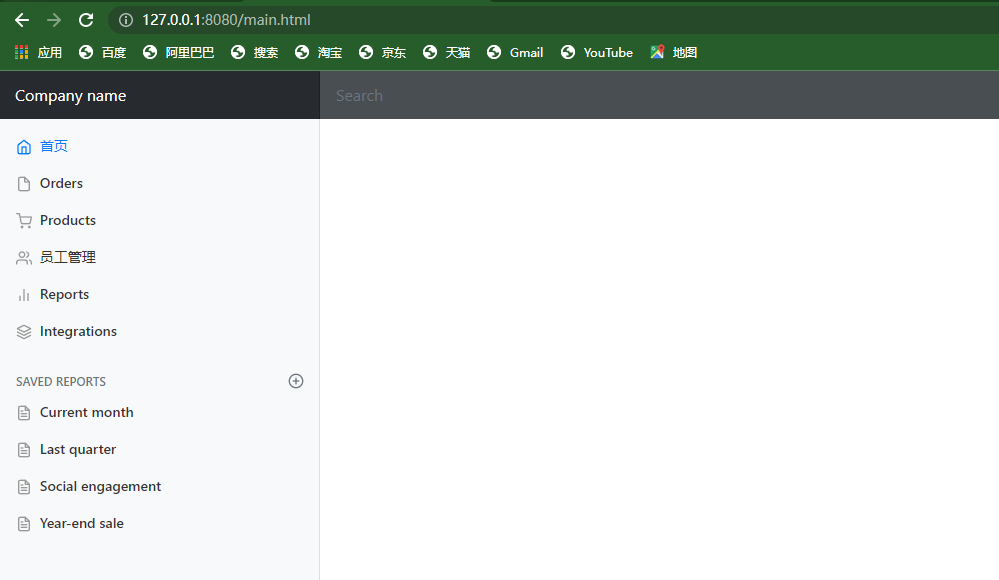Go to 首页 in sidebar
This screenshot has width=999, height=580.
coord(54,146)
